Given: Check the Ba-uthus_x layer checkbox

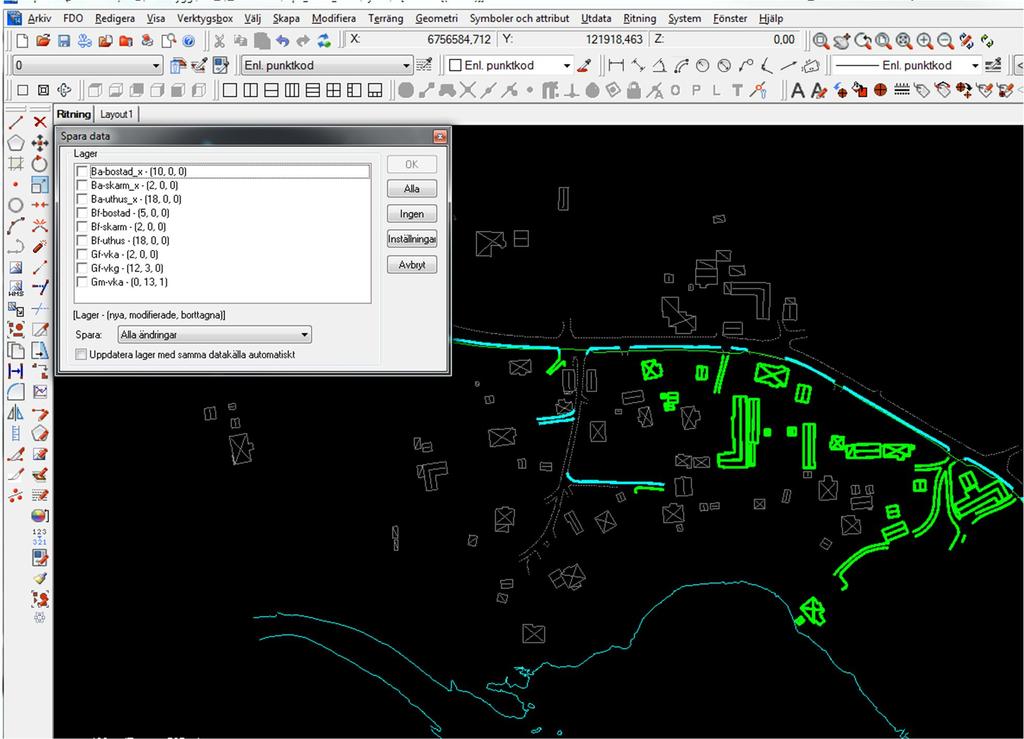Looking at the screenshot, I should [82, 199].
